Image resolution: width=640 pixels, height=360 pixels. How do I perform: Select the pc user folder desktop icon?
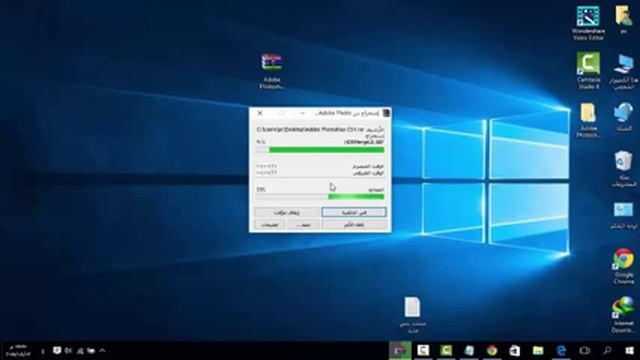(x=624, y=20)
